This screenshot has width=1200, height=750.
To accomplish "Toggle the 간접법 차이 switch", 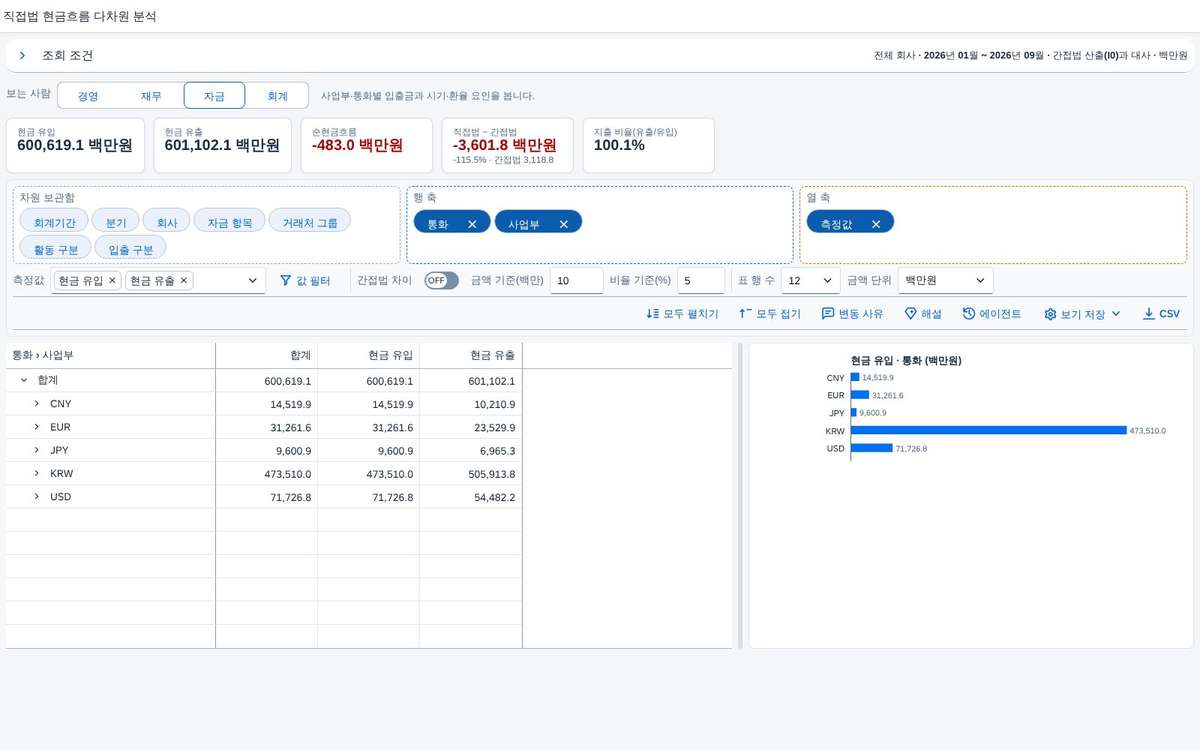I will point(441,281).
